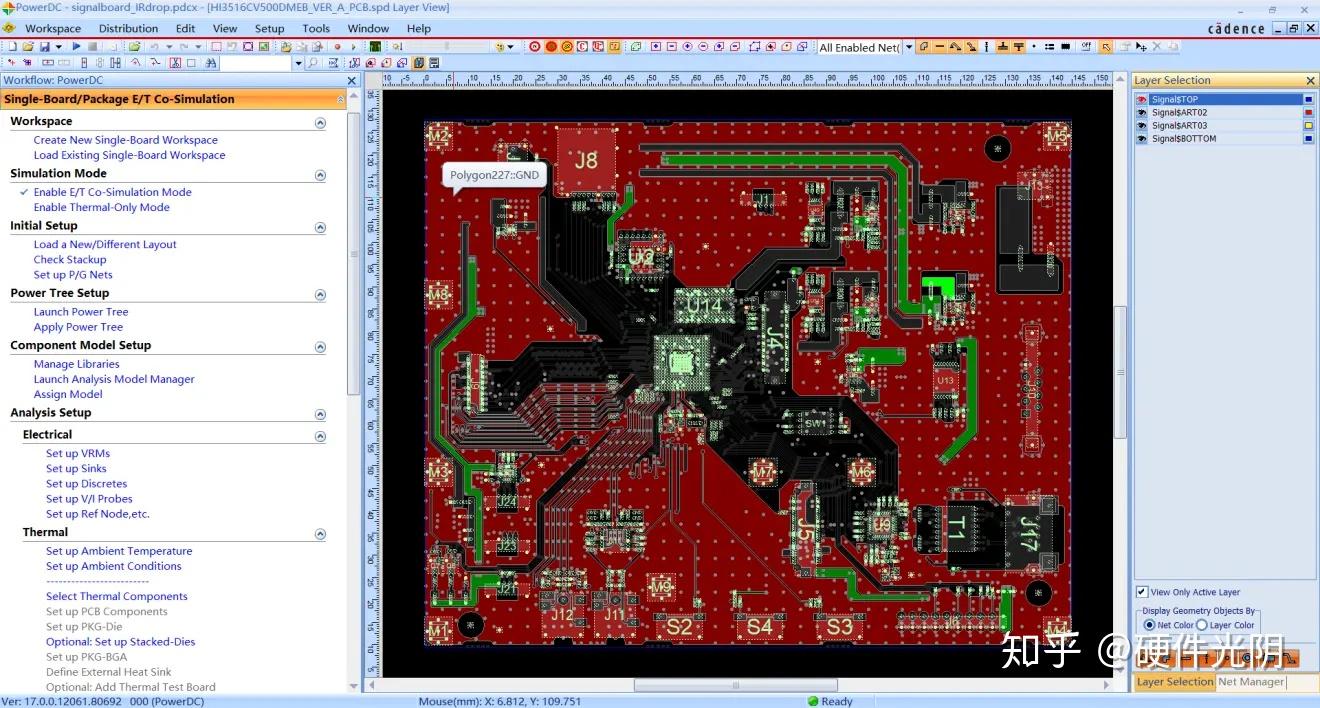
Task: Click the magnifier search icon beside the combo box
Action: pos(312,63)
